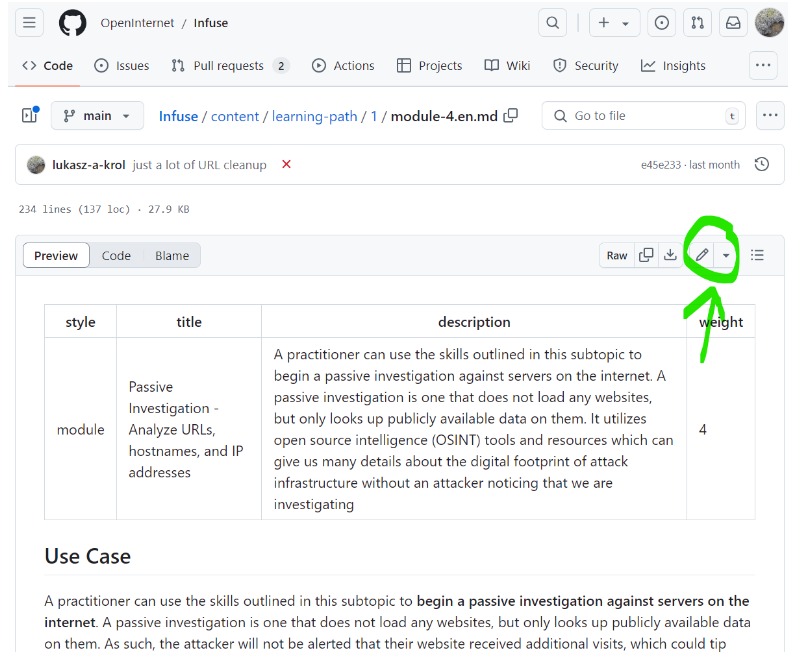The image size is (793, 666).
Task: Open the file history clock icon
Action: tap(762, 164)
